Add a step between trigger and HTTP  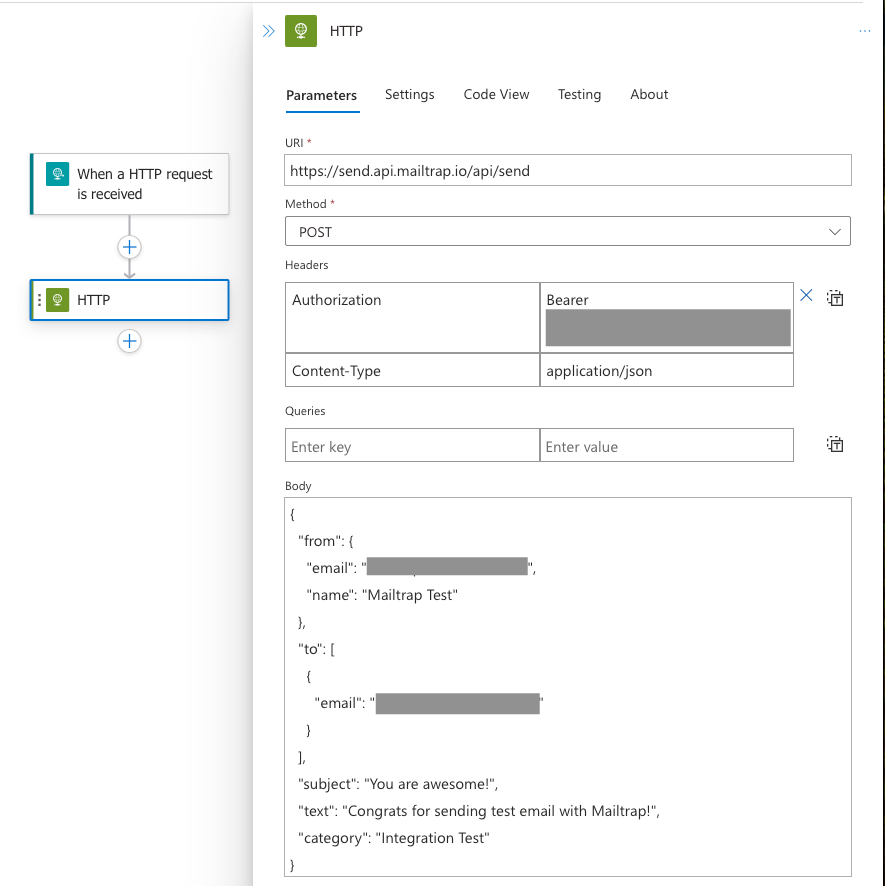[x=129, y=247]
